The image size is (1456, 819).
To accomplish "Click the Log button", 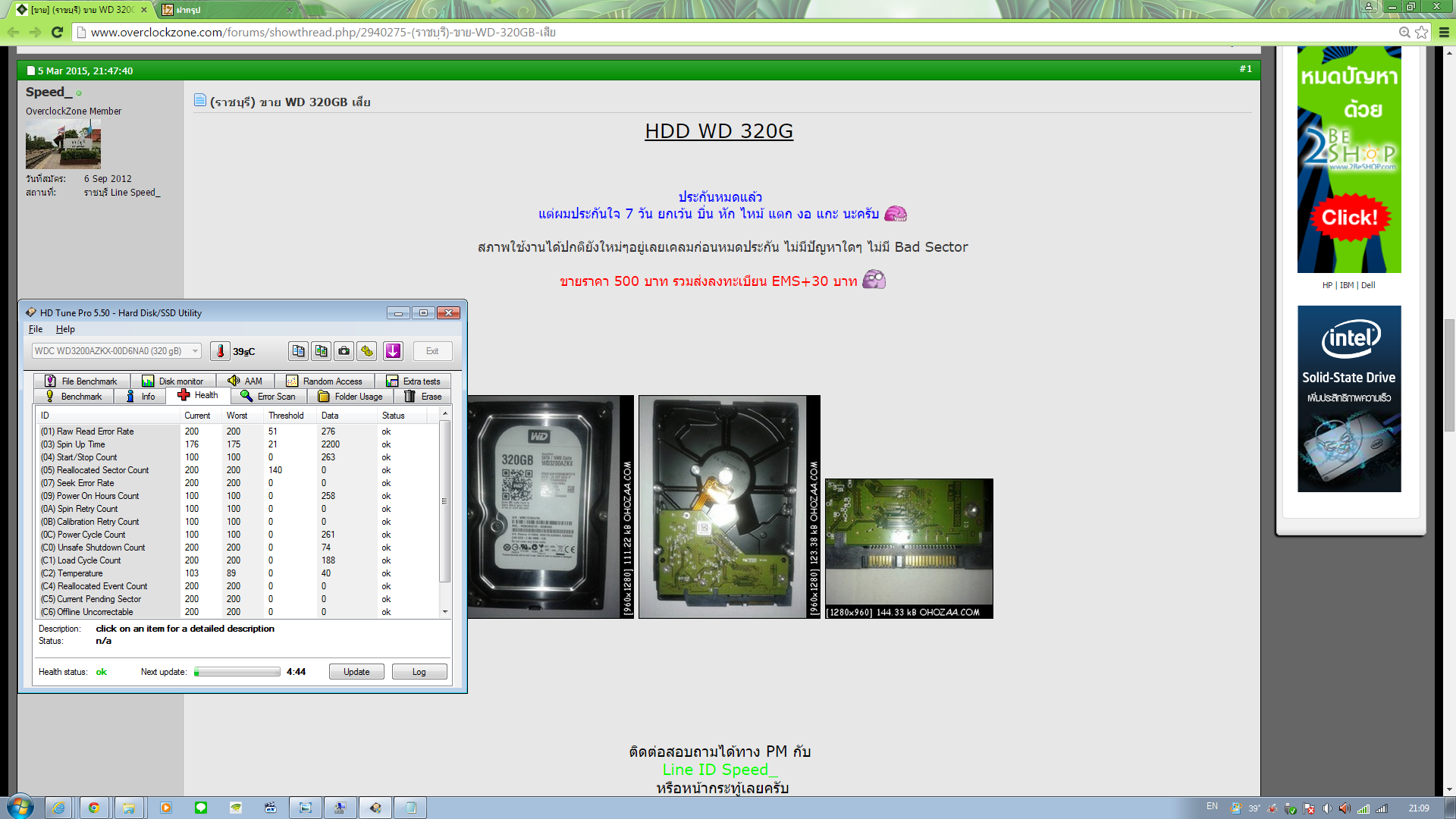I will tap(419, 672).
